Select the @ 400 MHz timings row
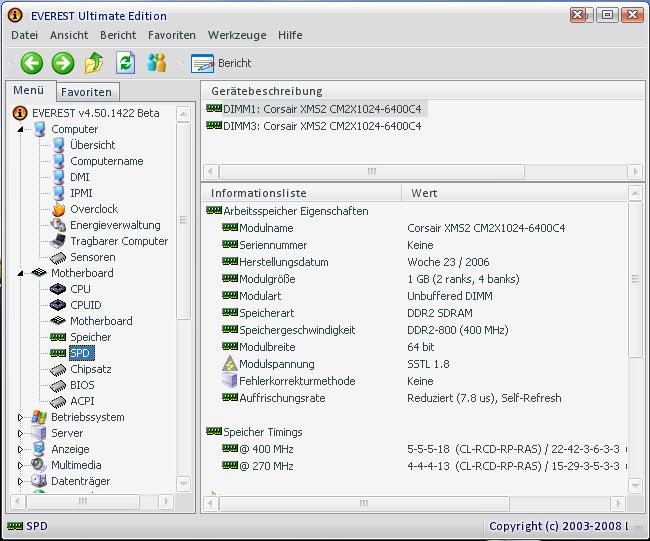650x541 pixels. pos(416,449)
